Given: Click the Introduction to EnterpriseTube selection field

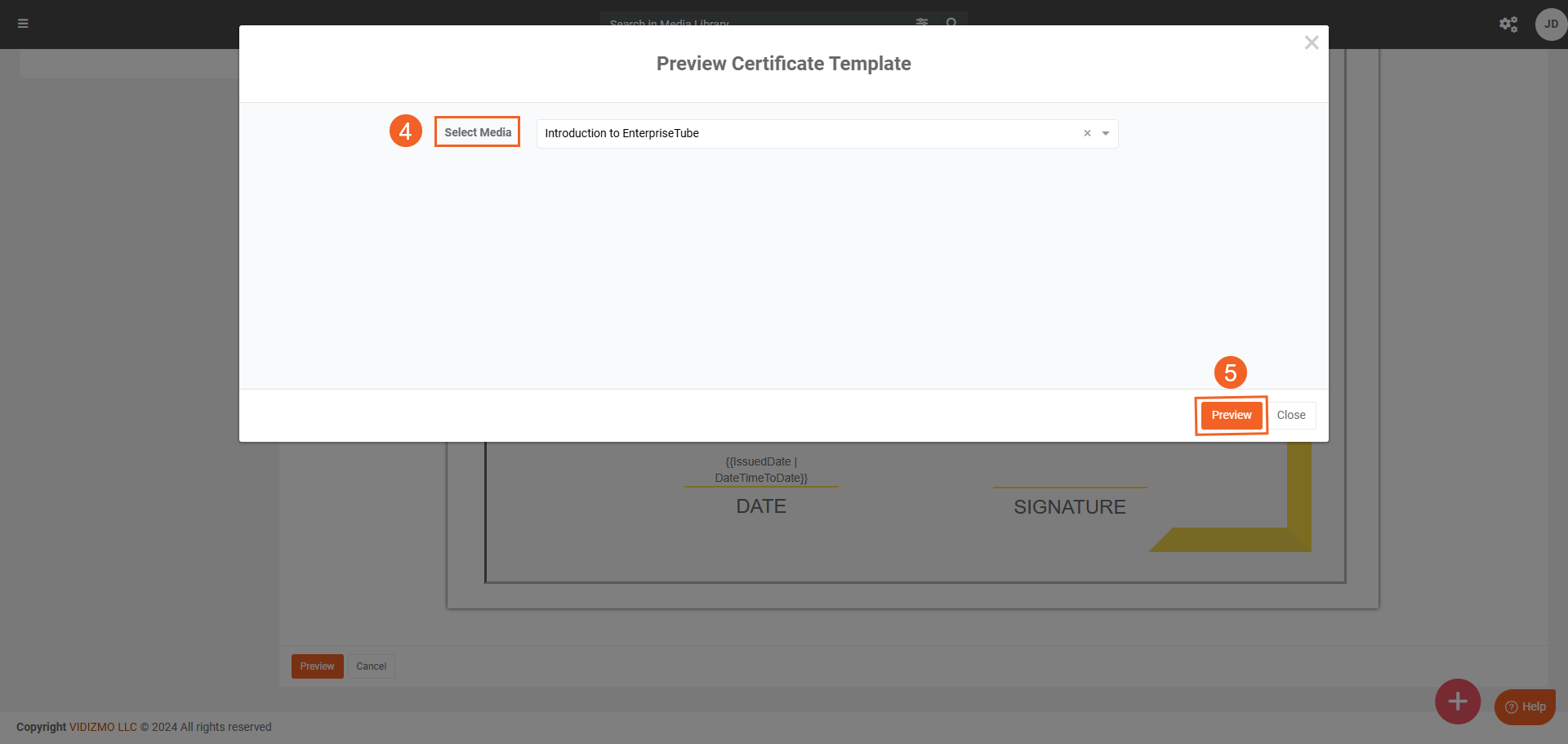Looking at the screenshot, I should click(808, 134).
